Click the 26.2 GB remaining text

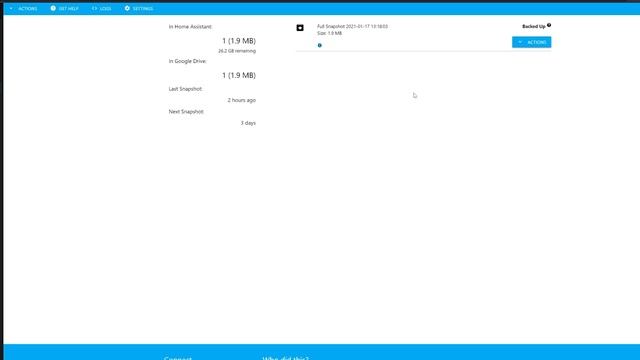237,51
